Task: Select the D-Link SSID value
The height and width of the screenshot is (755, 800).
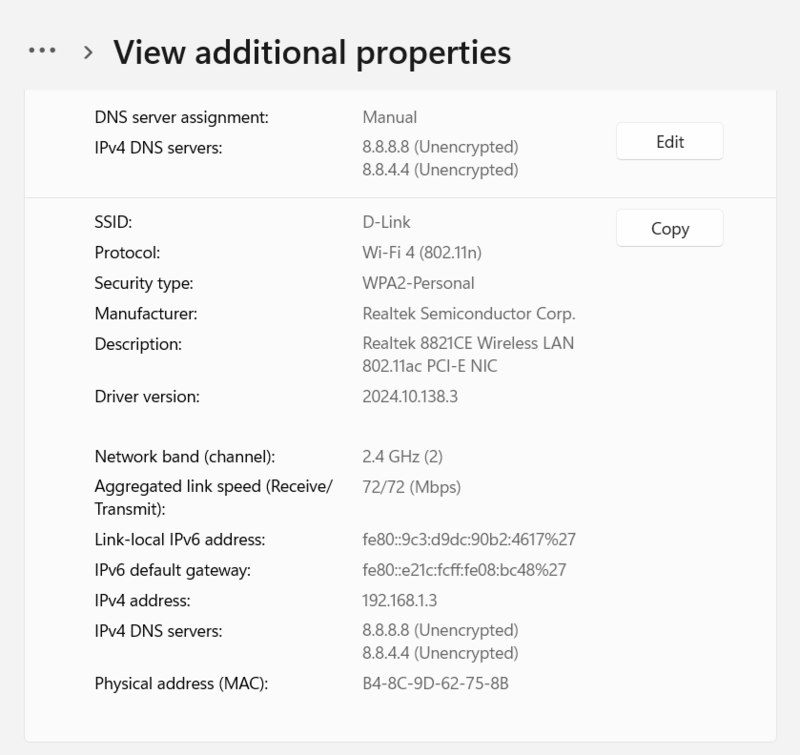Action: point(386,222)
